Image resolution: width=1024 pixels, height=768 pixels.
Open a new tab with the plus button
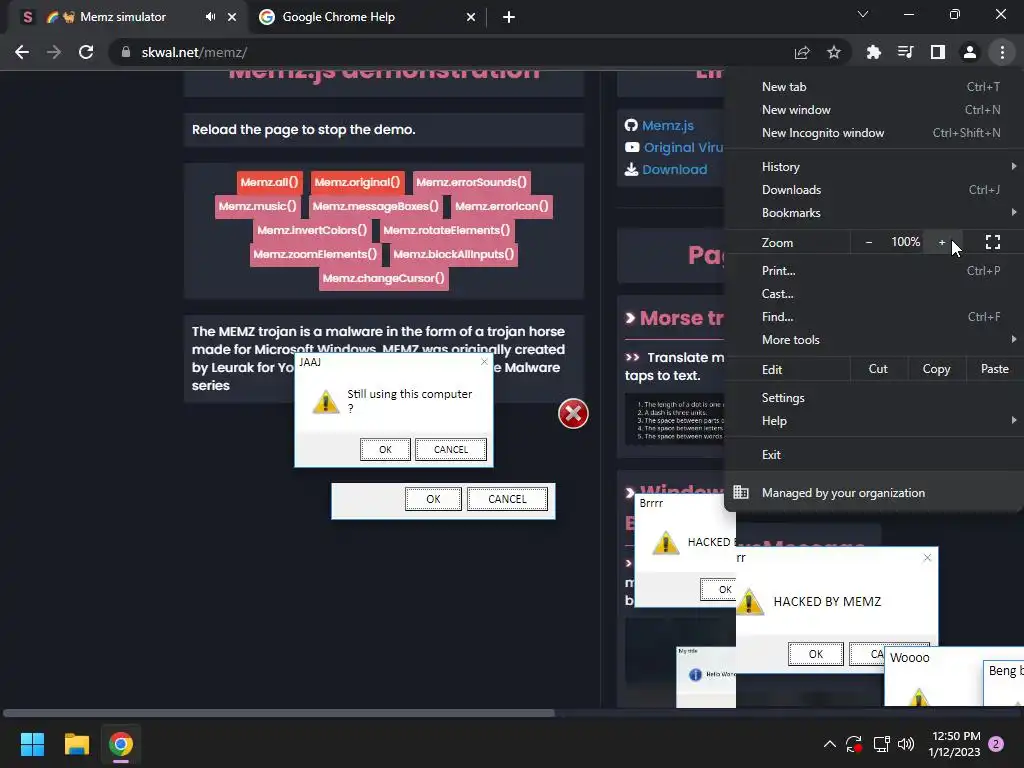[509, 17]
